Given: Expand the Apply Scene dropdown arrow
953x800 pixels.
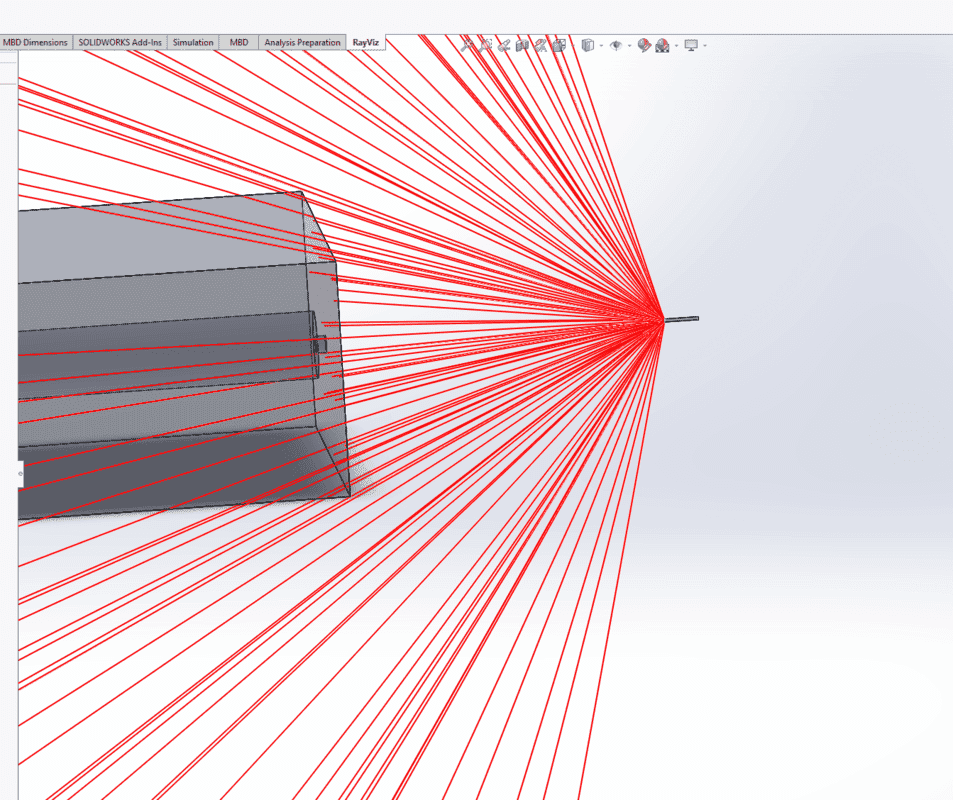Looking at the screenshot, I should coord(676,45).
